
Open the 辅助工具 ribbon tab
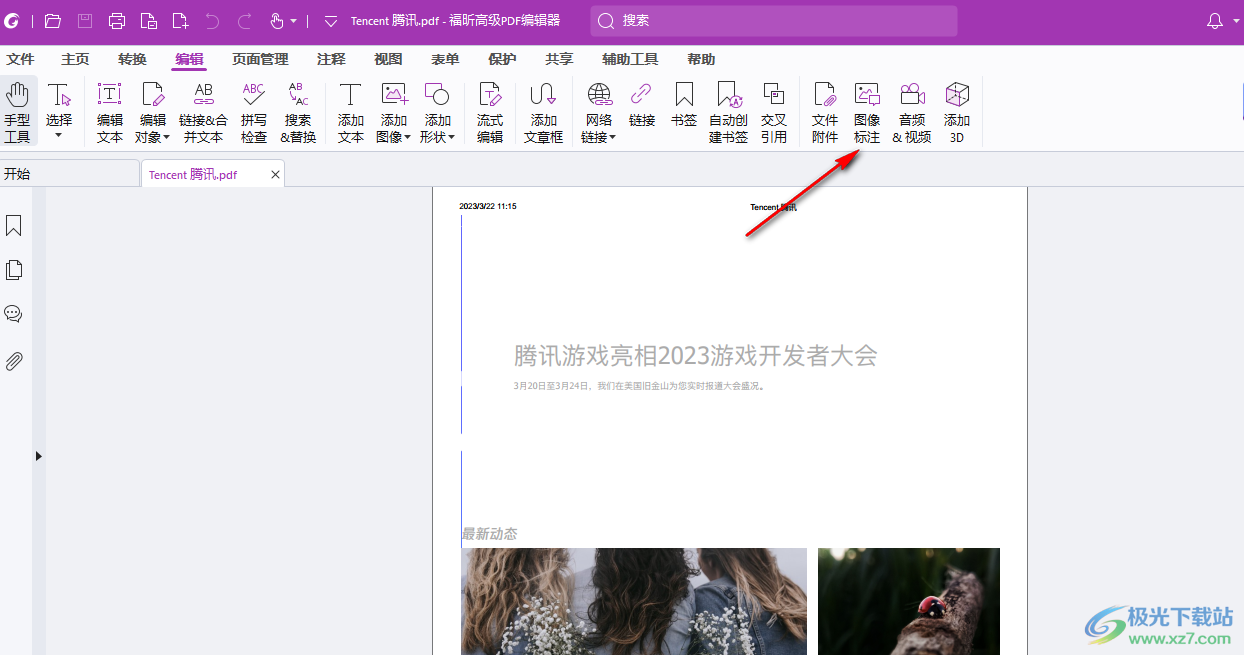click(630, 60)
